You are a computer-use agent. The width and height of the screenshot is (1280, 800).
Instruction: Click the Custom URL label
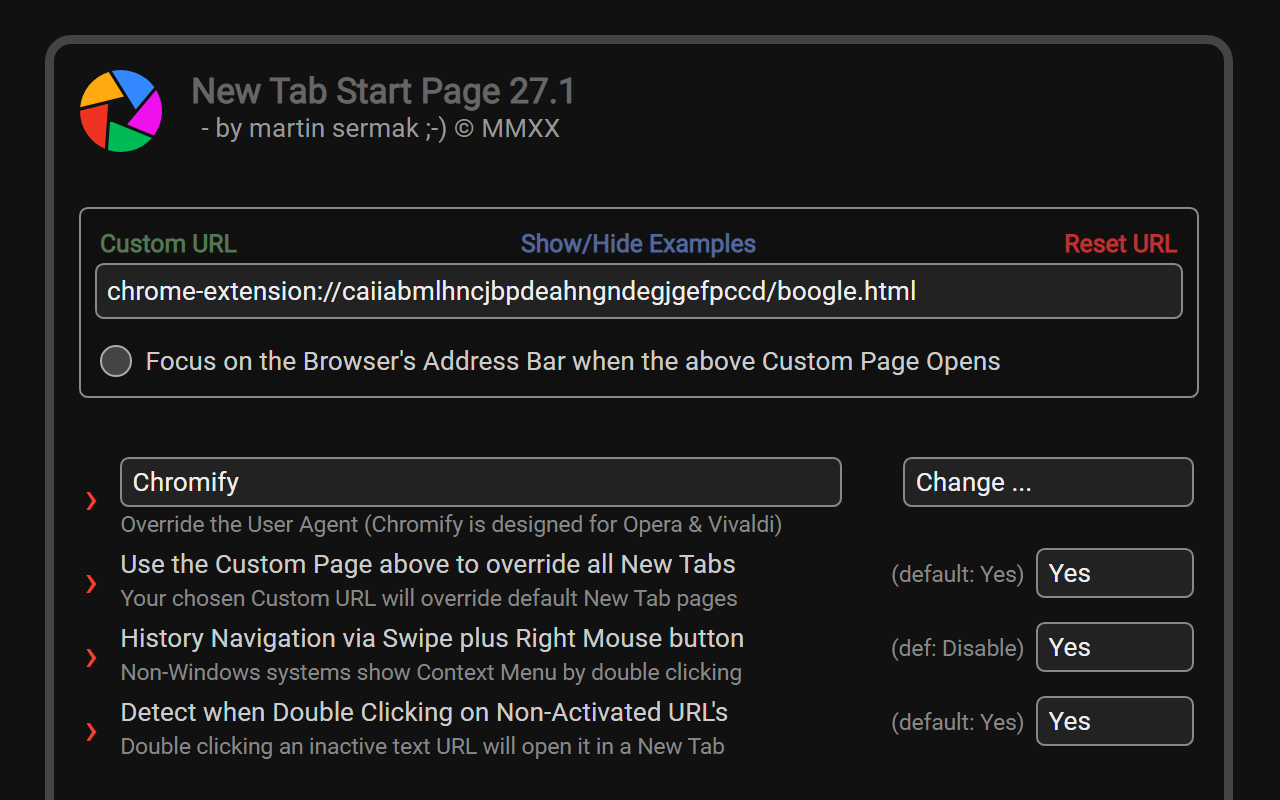(x=169, y=244)
